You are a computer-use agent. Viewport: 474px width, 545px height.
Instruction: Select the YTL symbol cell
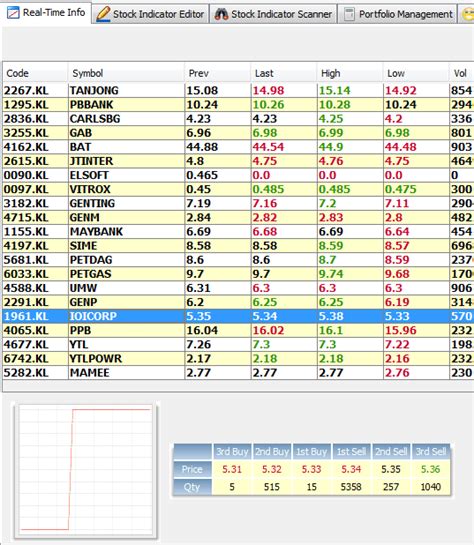click(x=126, y=345)
